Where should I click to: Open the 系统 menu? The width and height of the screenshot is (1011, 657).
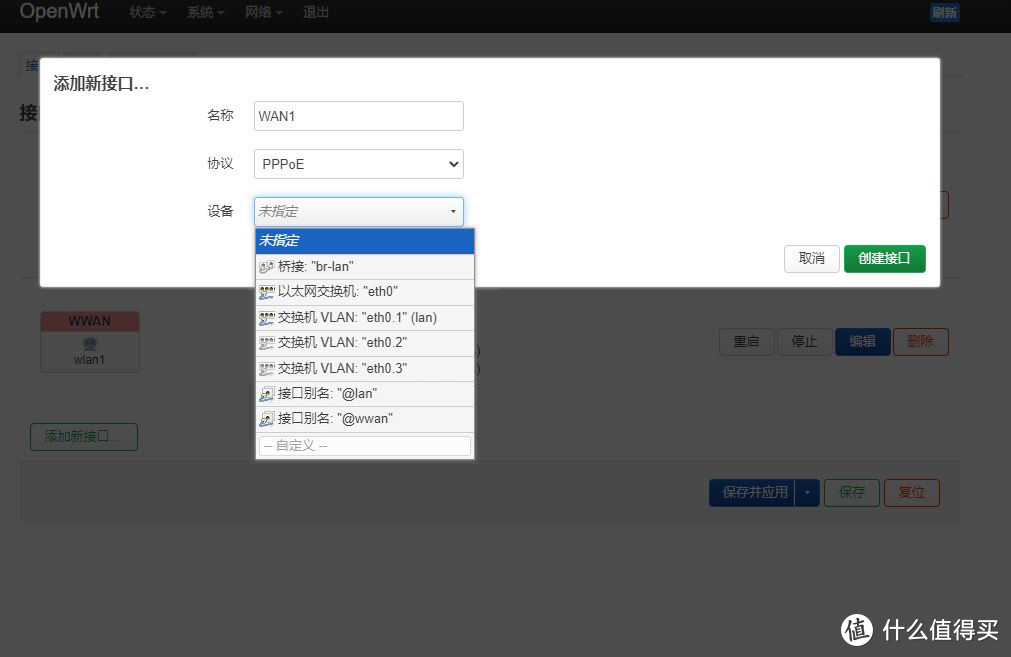[202, 12]
